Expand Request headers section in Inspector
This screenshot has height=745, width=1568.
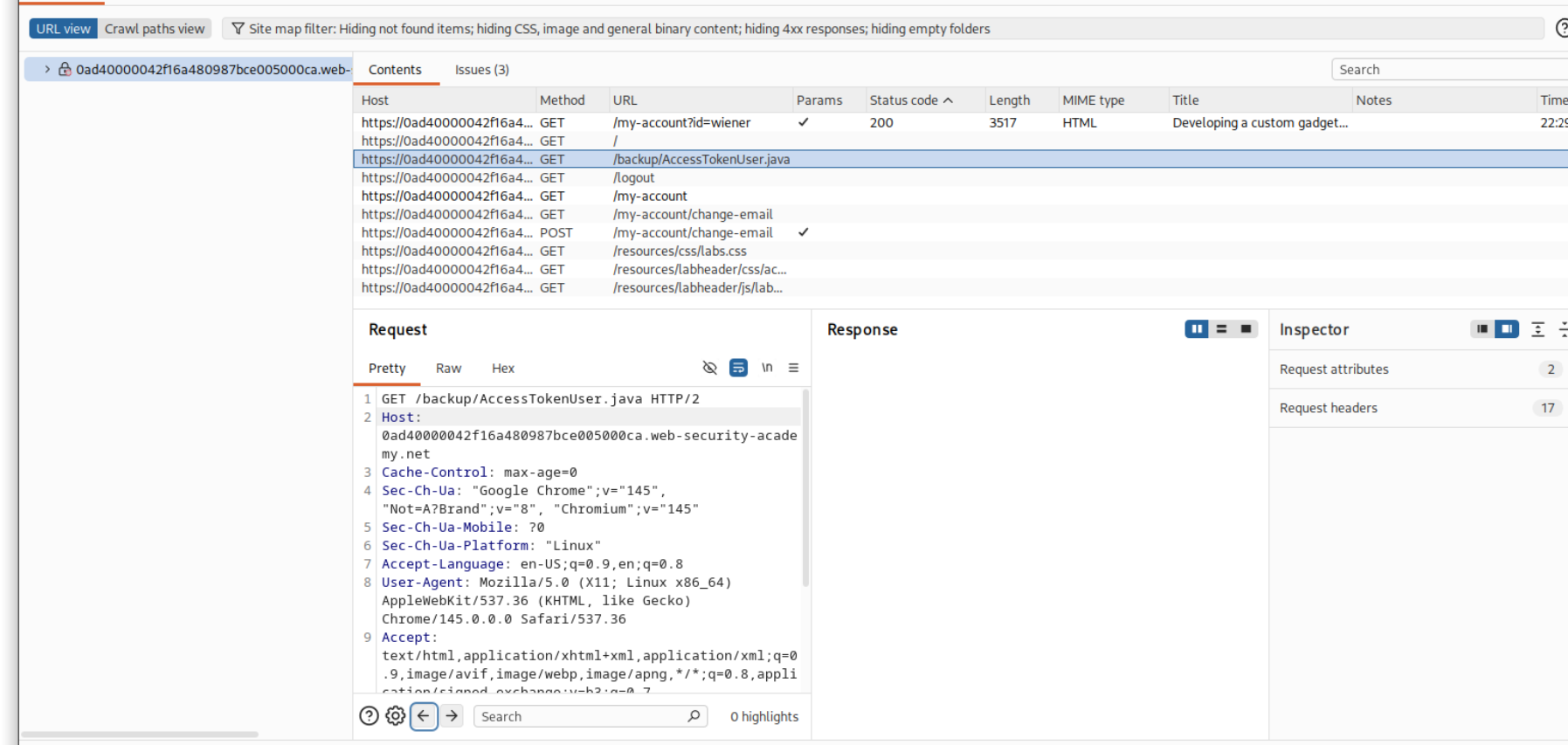(1418, 408)
